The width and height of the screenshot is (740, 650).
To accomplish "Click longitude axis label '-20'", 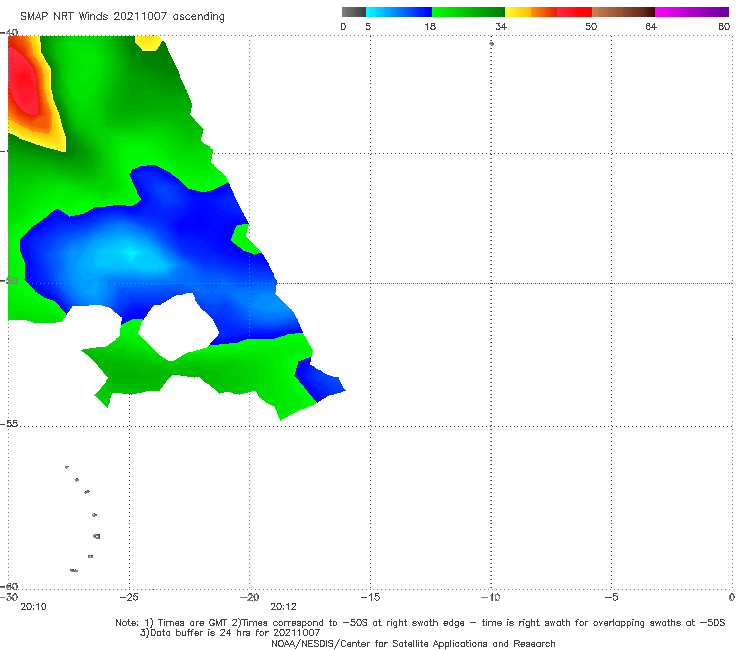I will [250, 597].
